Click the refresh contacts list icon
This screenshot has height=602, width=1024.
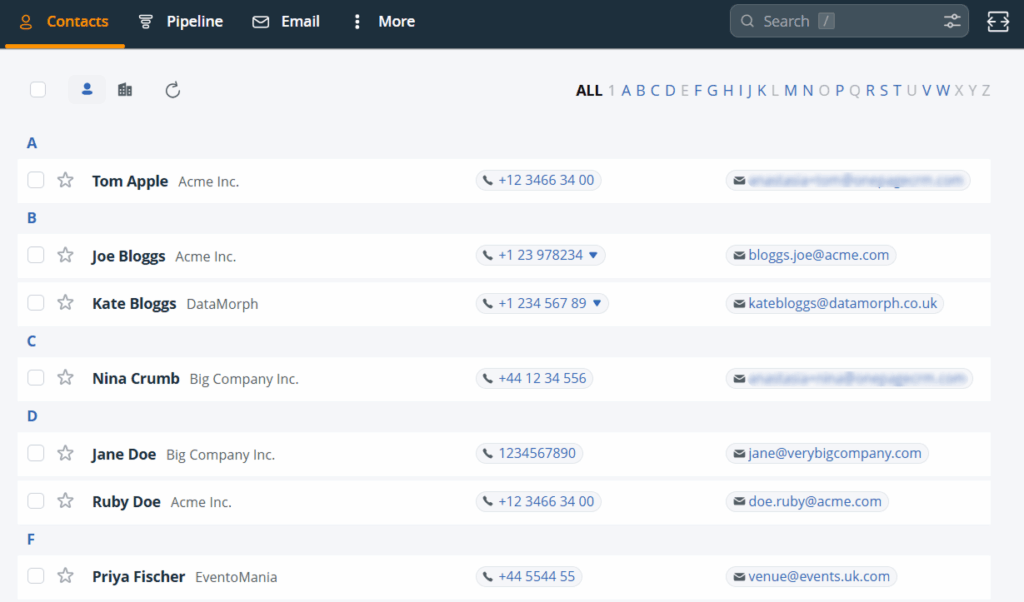click(x=172, y=91)
